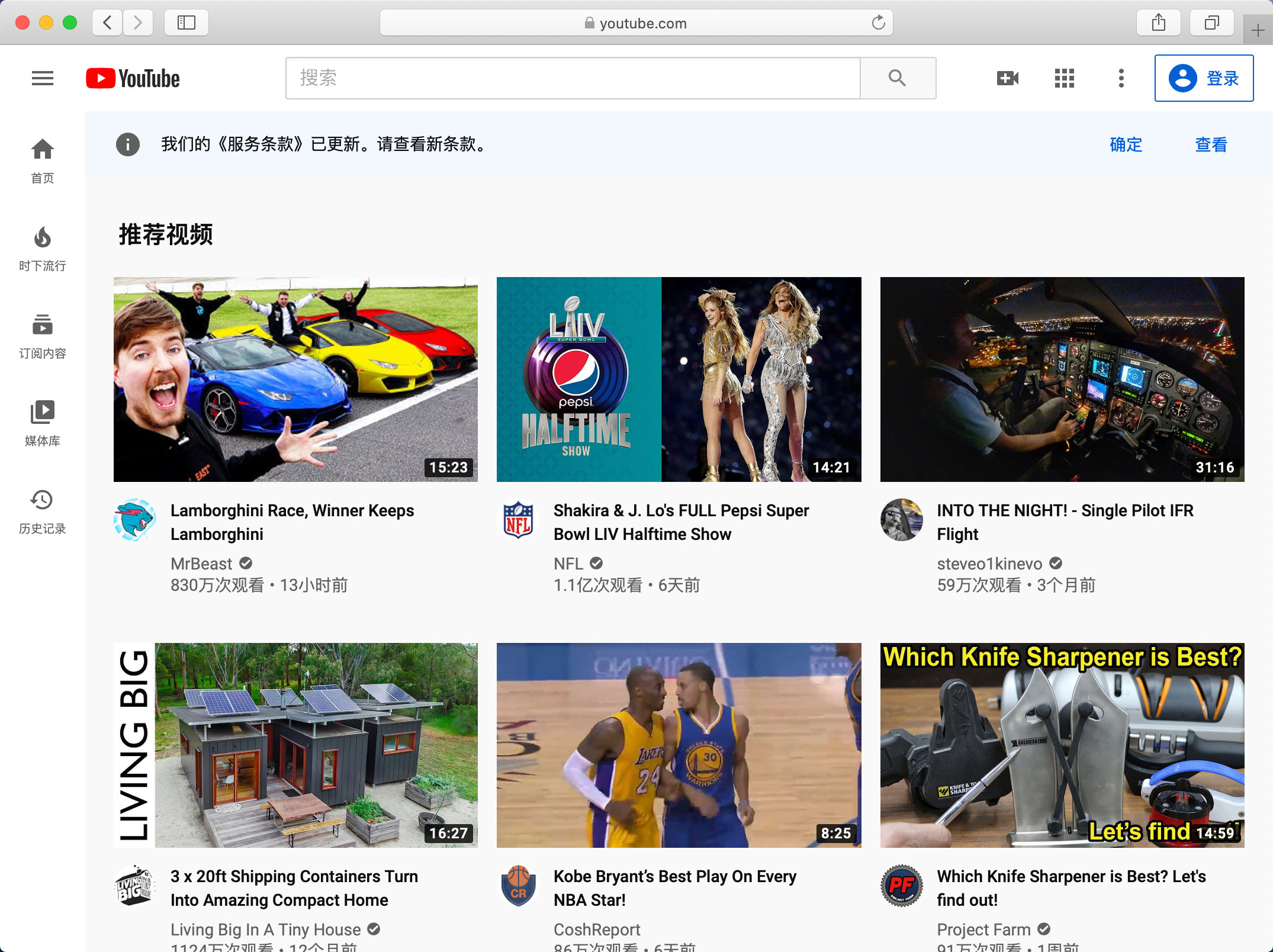Click the Safari share icon
The width and height of the screenshot is (1273, 952).
pos(1159,23)
